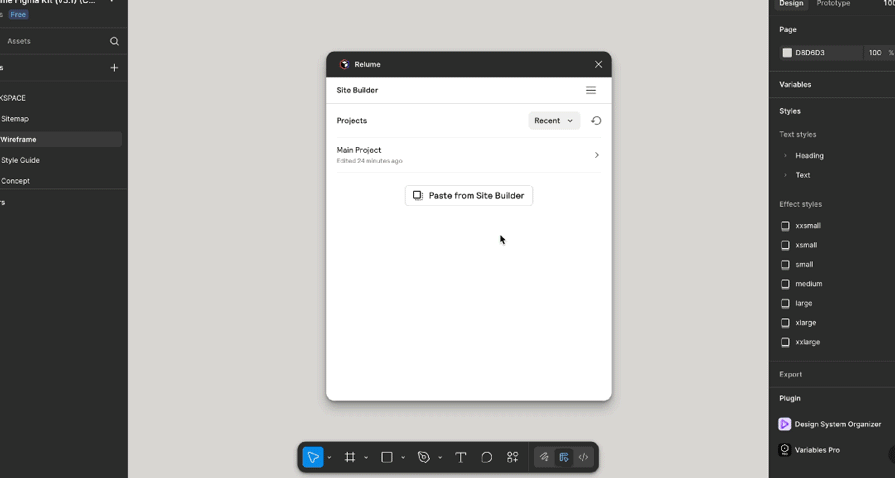Image resolution: width=895 pixels, height=478 pixels.
Task: Switch to the Prototype tab
Action: [833, 3]
